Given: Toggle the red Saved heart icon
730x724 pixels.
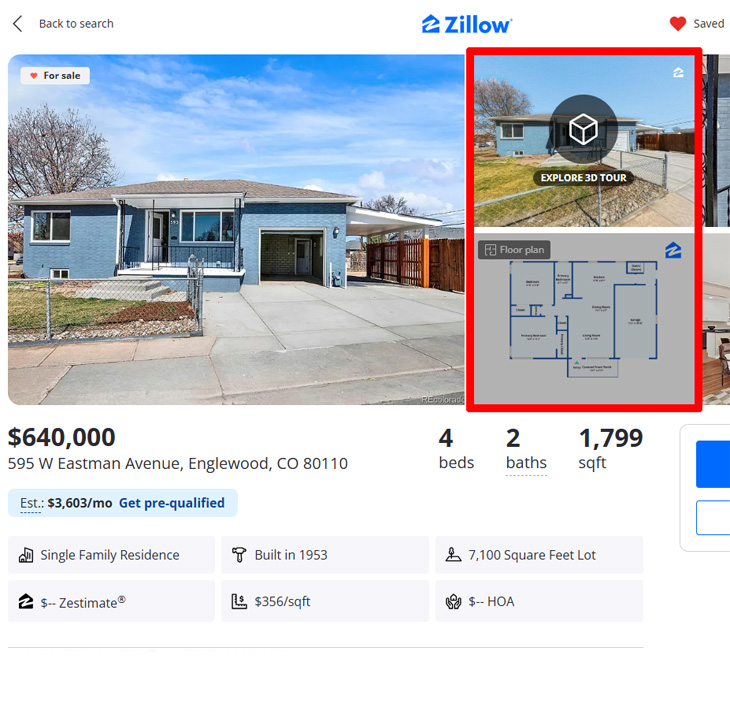Looking at the screenshot, I should [677, 24].
